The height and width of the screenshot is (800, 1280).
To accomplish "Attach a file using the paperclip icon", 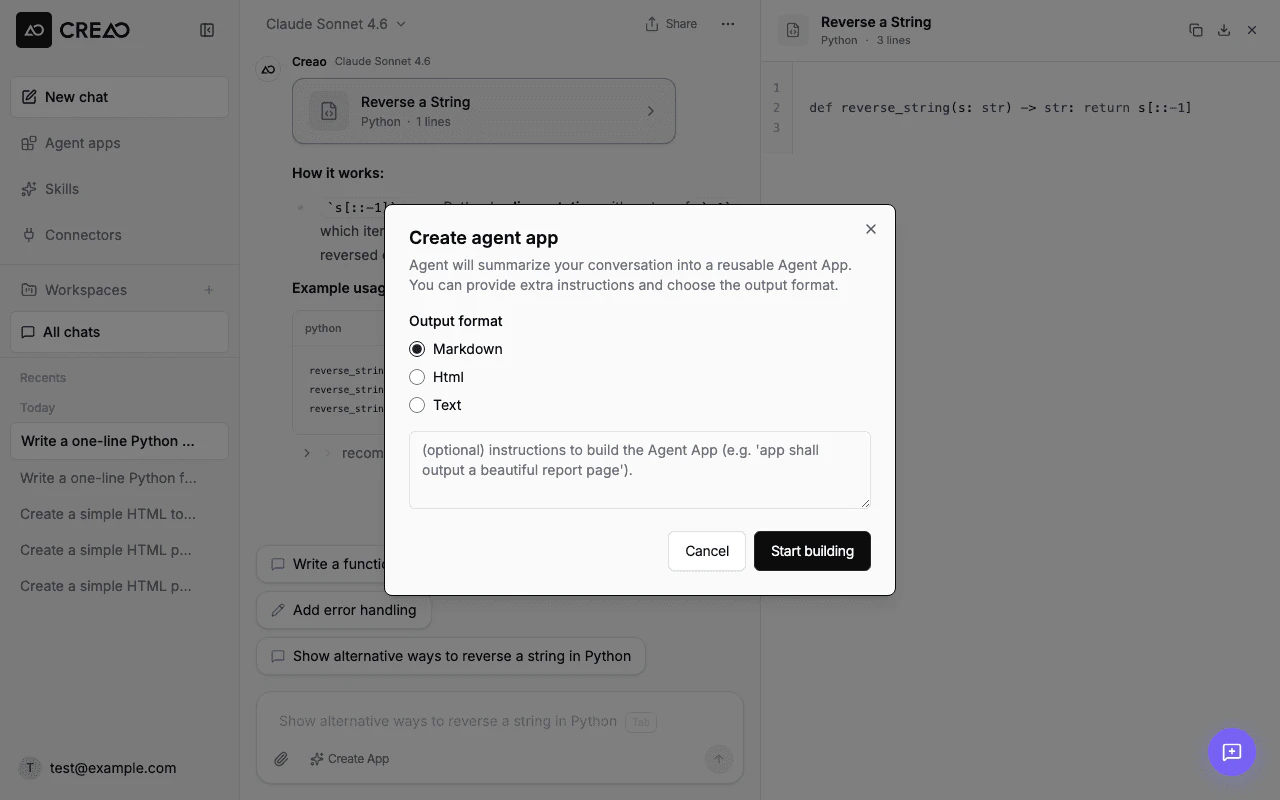I will 281,758.
